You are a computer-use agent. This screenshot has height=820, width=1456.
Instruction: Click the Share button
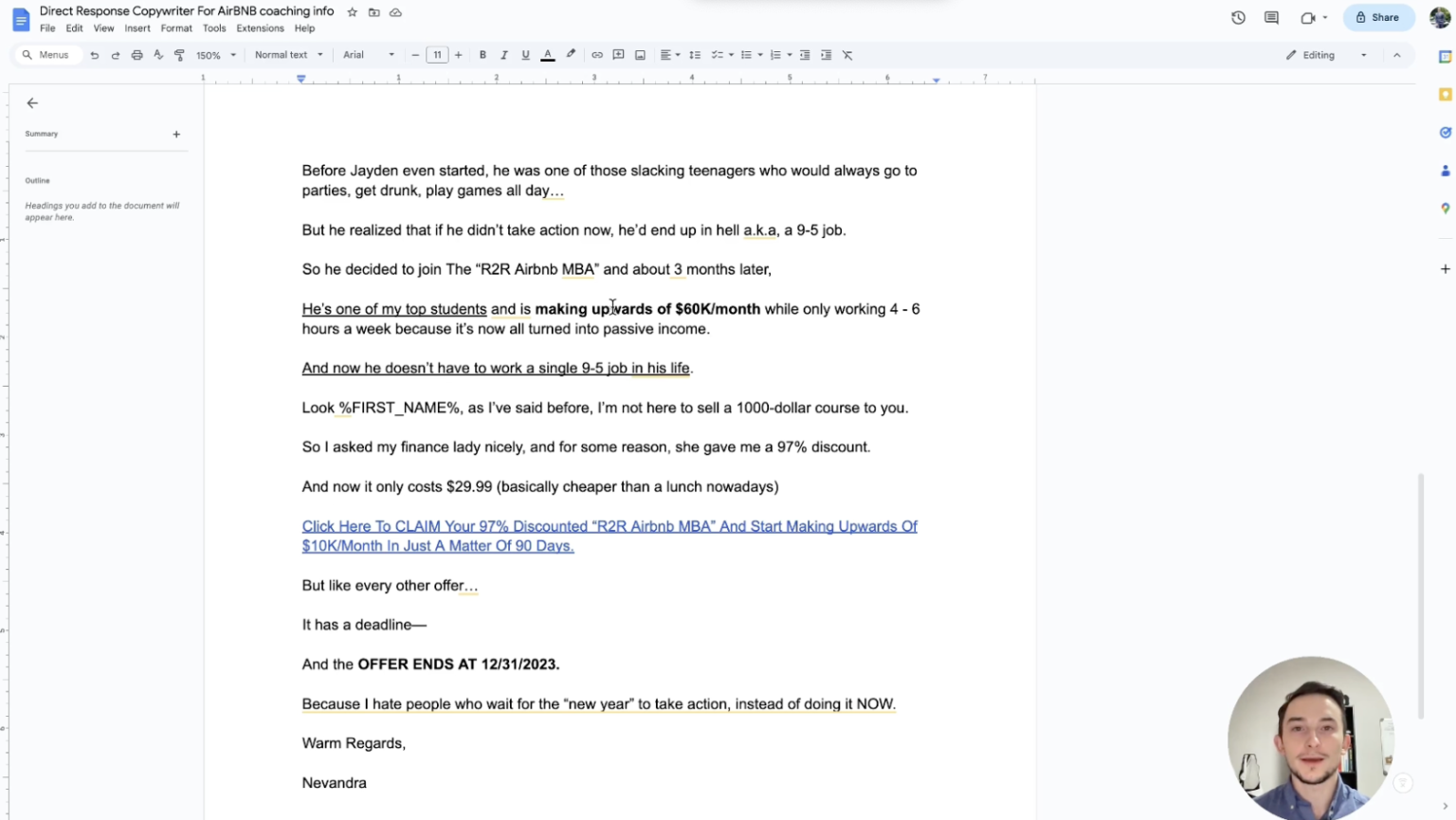tap(1378, 16)
